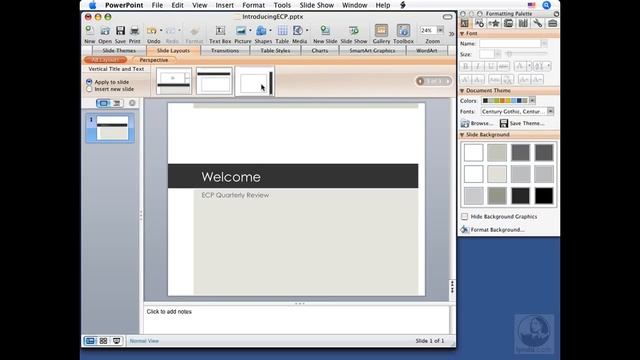Collapse the Font section
The image size is (640, 360).
(x=462, y=33)
